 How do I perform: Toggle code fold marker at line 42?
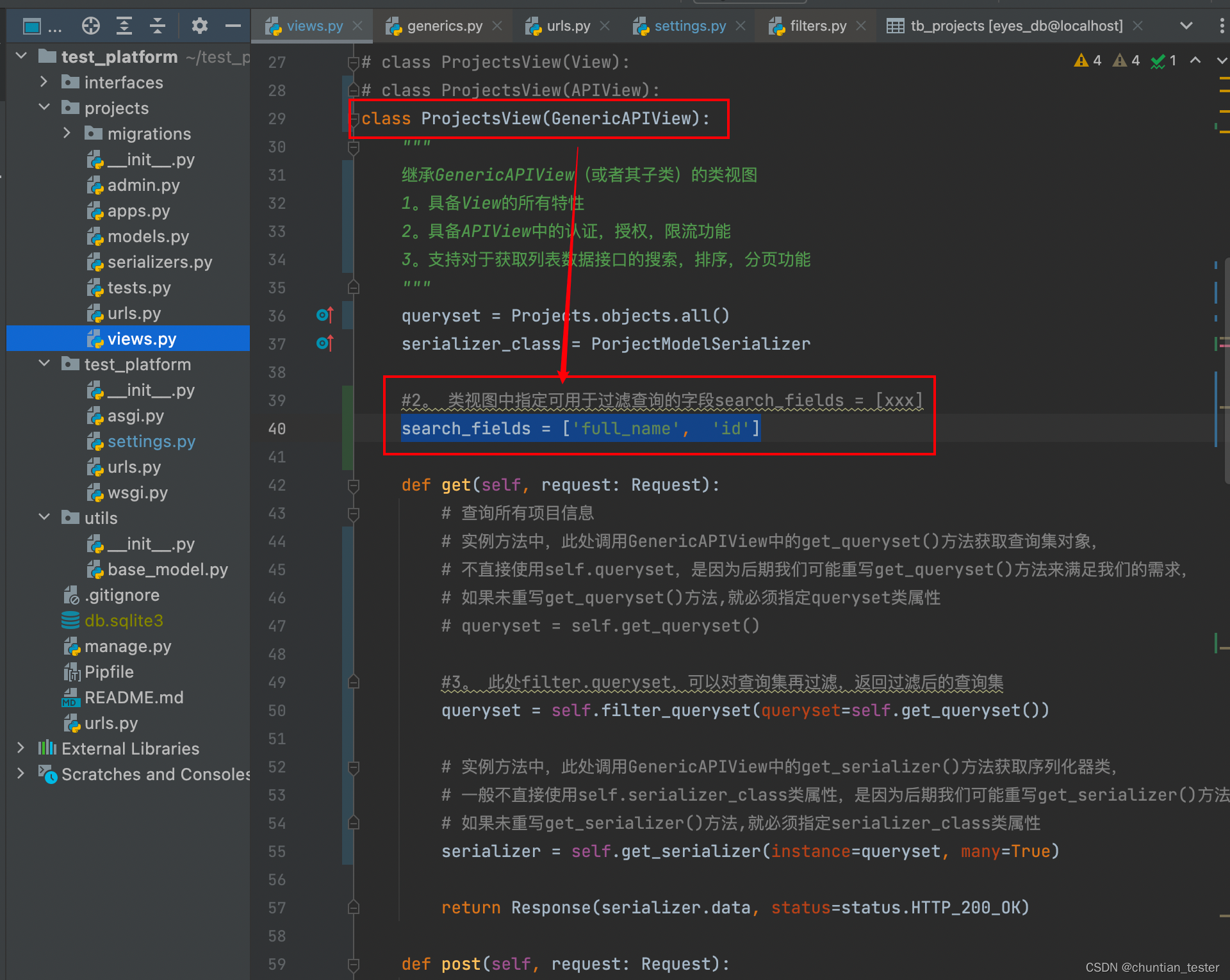point(353,485)
